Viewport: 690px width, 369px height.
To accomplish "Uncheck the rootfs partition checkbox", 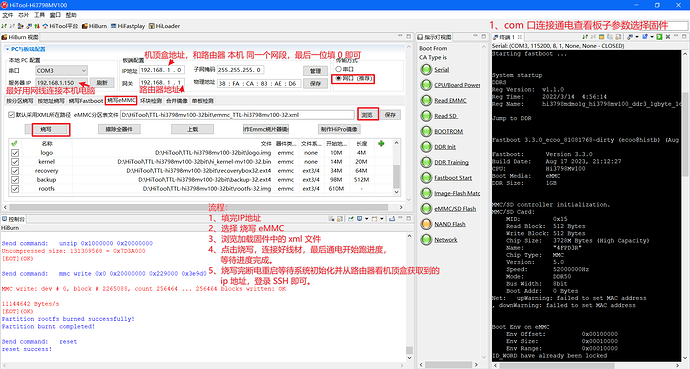I will click(x=15, y=189).
